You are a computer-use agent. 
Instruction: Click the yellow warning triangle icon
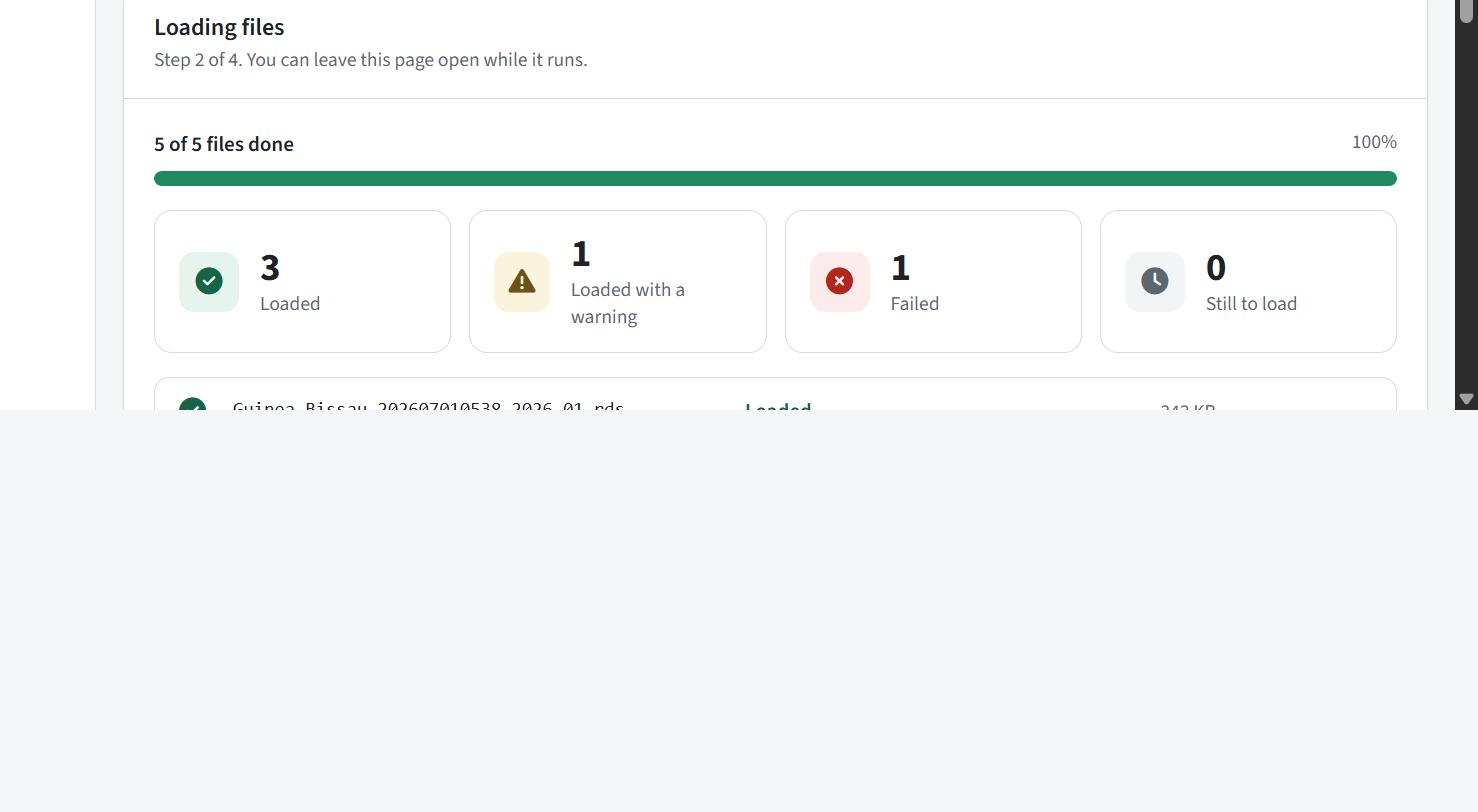(522, 281)
